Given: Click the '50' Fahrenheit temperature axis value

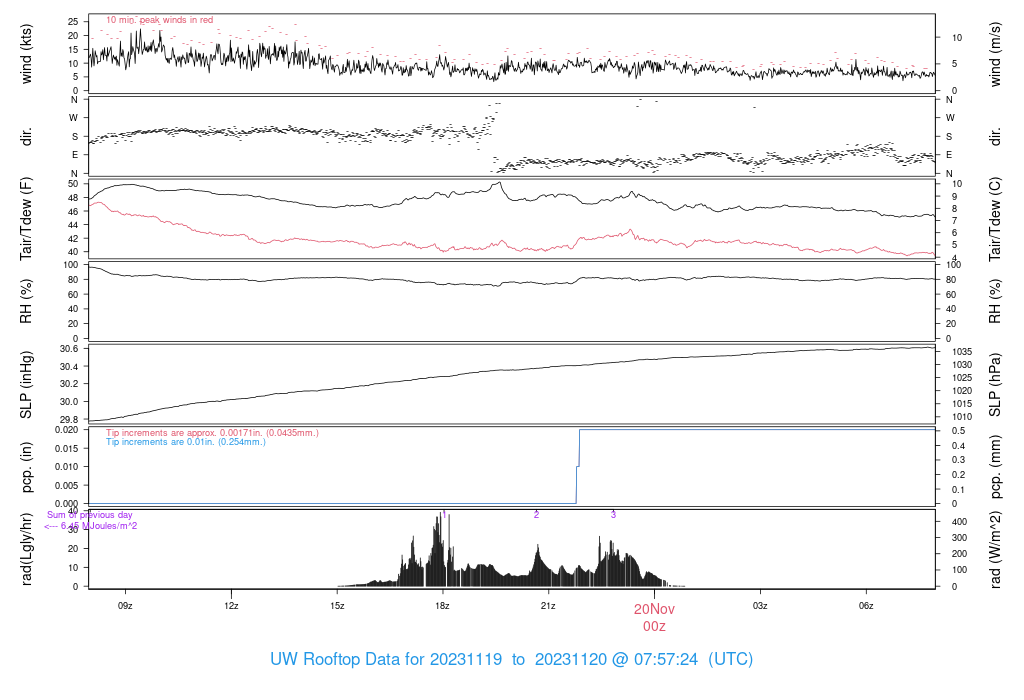Looking at the screenshot, I should [x=73, y=183].
